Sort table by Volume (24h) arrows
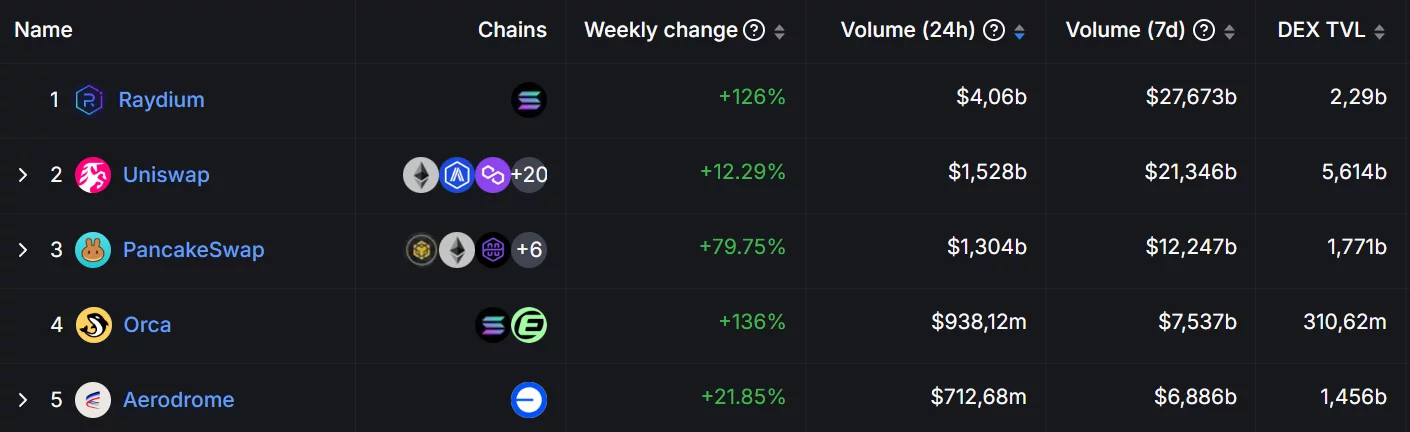1410x432 pixels. tap(1019, 32)
